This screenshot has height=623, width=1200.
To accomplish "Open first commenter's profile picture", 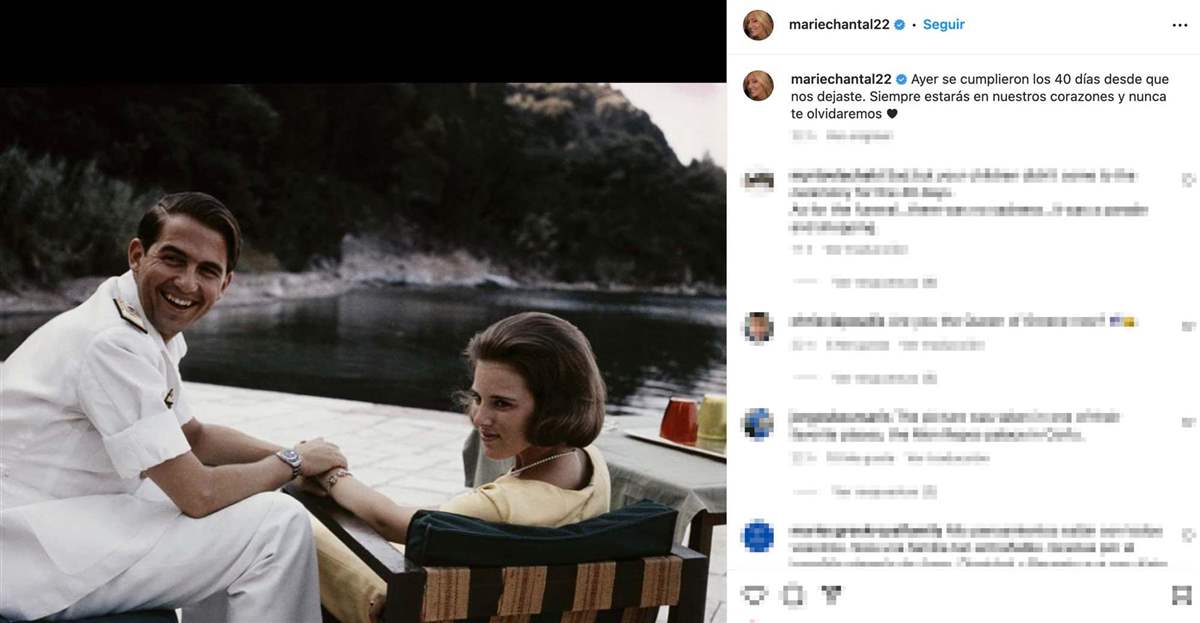I will 758,181.
